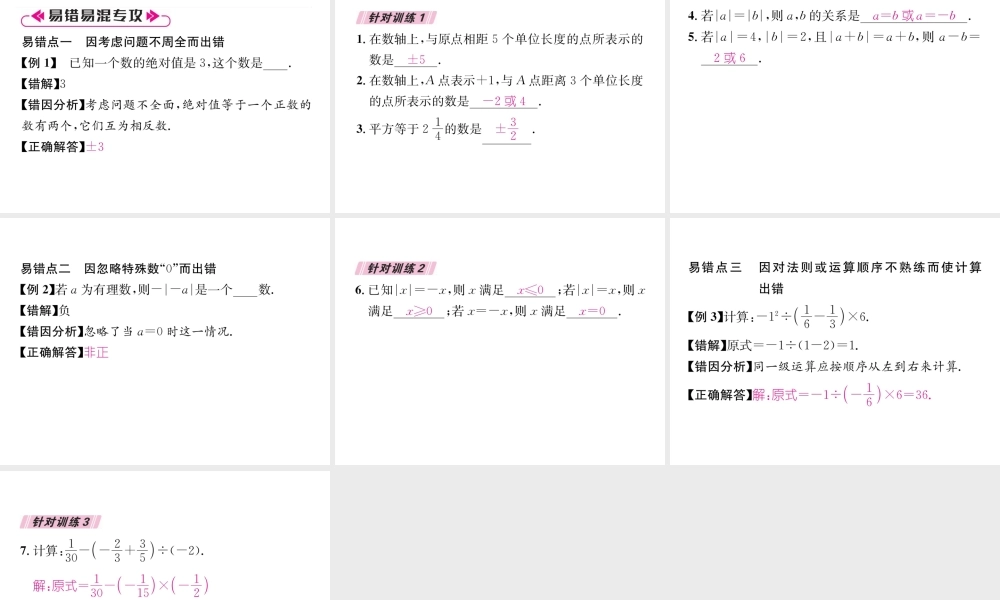Open the slide containing questions 4 and 5

835,106
